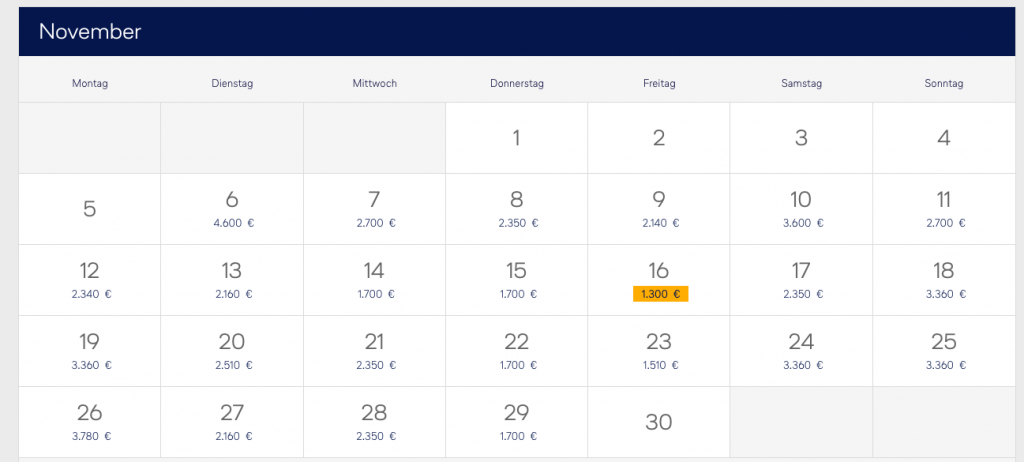Choose November 6 priced at 4.600 €
Image resolution: width=1024 pixels, height=462 pixels.
click(232, 209)
